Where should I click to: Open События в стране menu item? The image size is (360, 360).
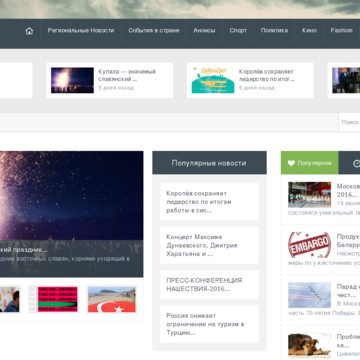(x=154, y=30)
